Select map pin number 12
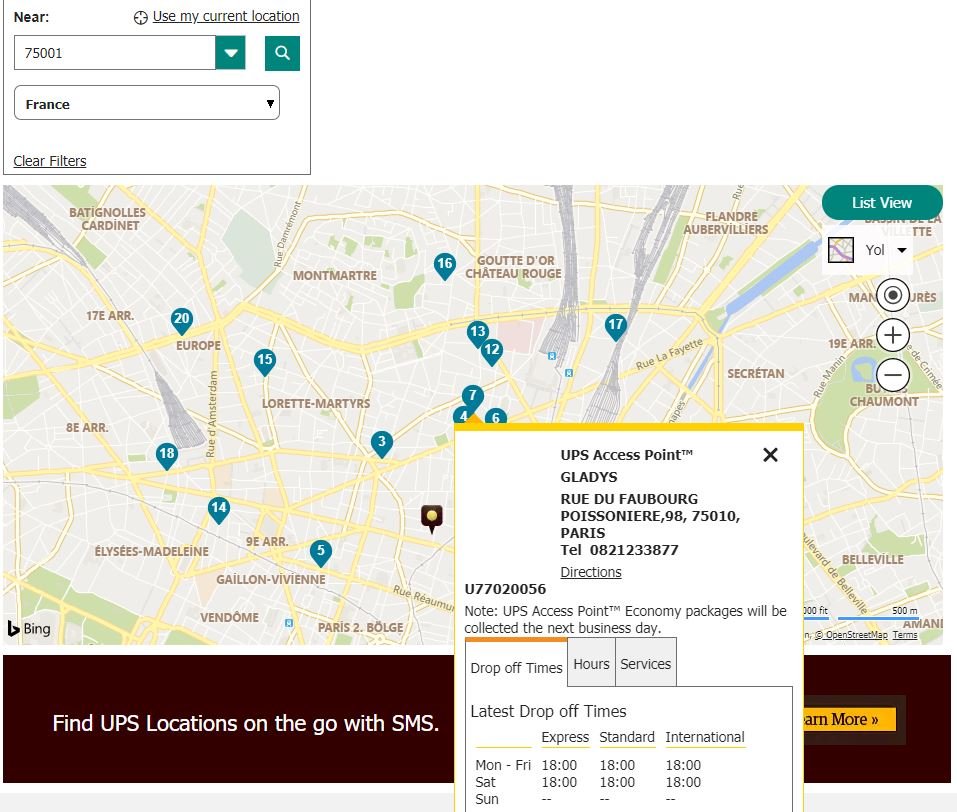The width and height of the screenshot is (957, 812). click(492, 352)
